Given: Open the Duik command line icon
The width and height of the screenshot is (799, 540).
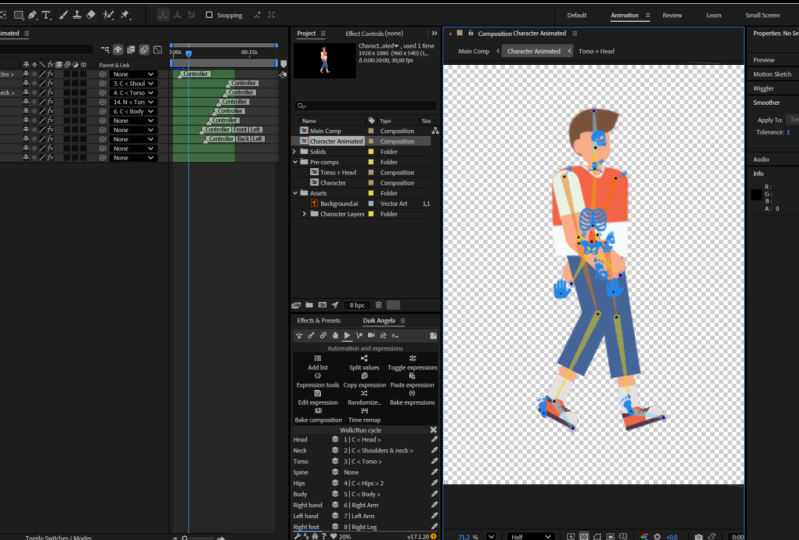Looking at the screenshot, I should point(395,335).
